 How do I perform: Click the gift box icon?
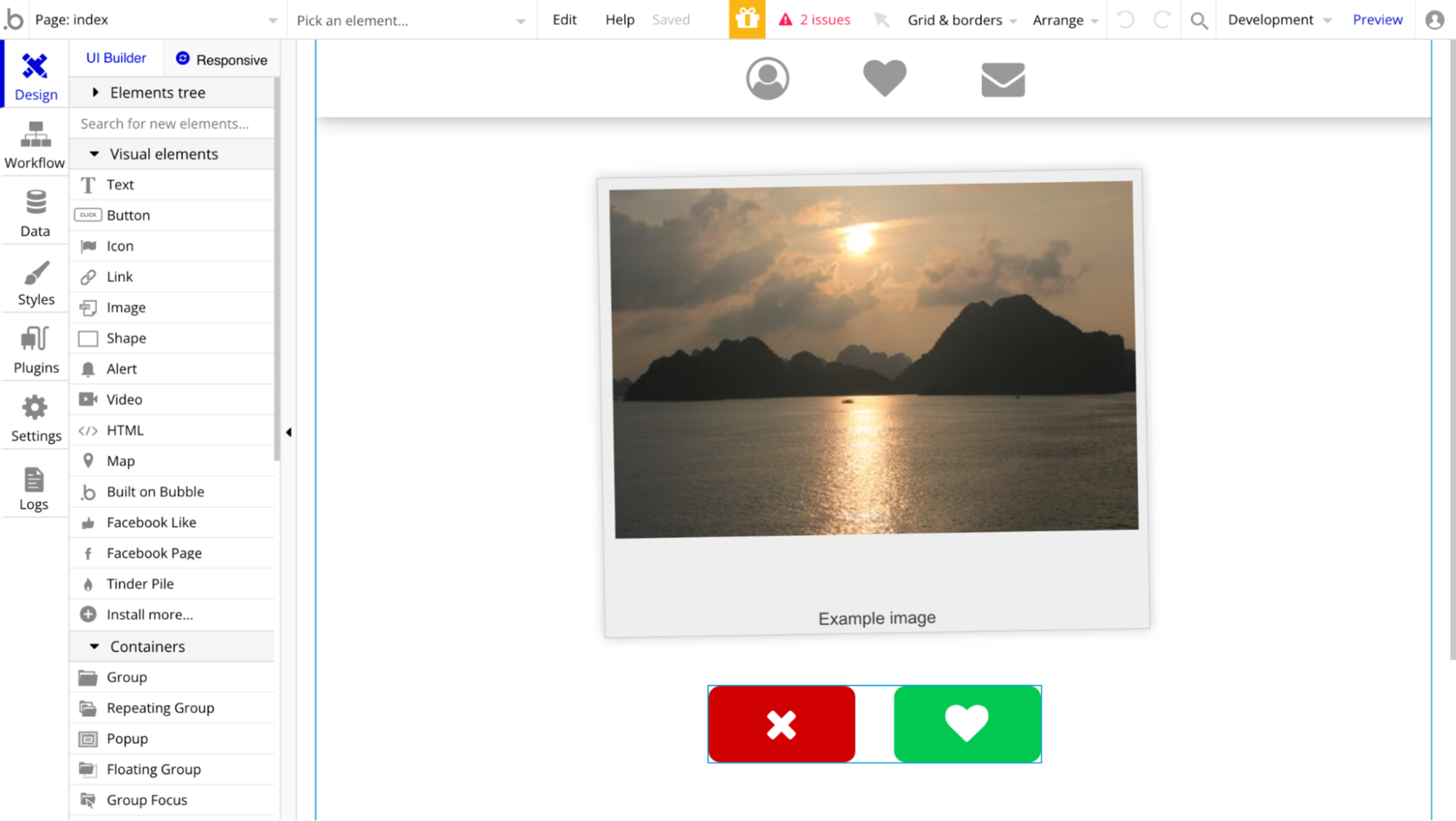(747, 19)
